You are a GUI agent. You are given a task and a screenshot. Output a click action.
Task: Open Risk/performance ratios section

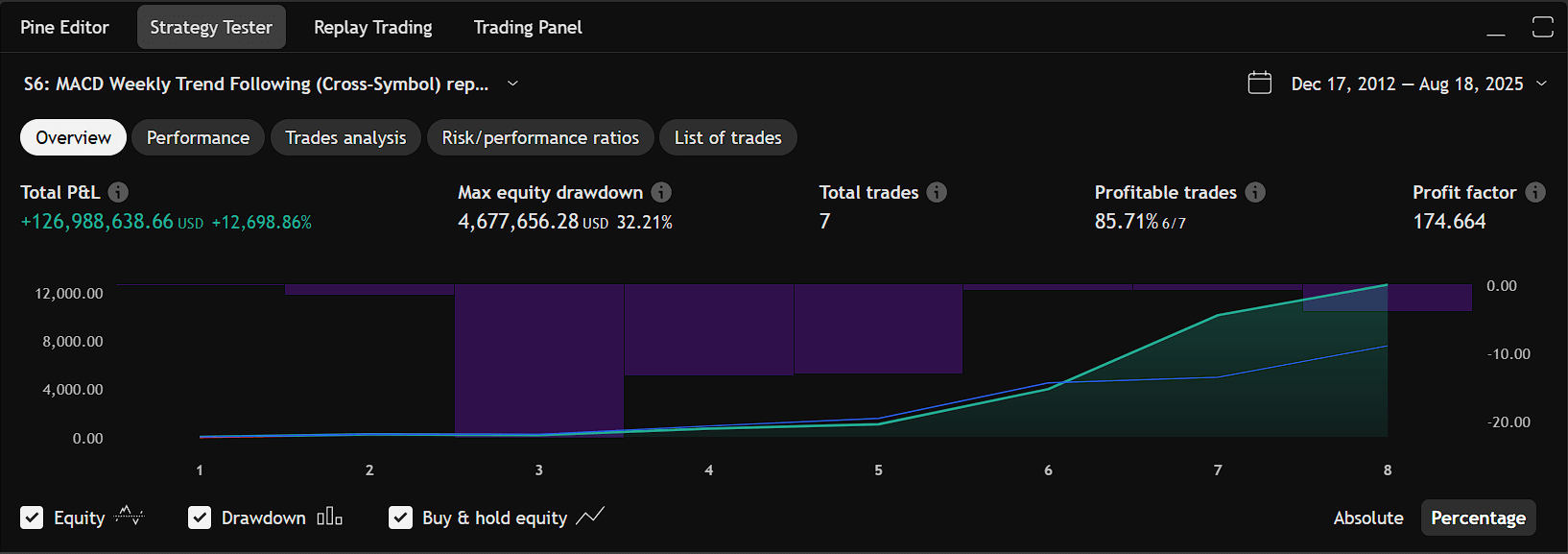540,137
